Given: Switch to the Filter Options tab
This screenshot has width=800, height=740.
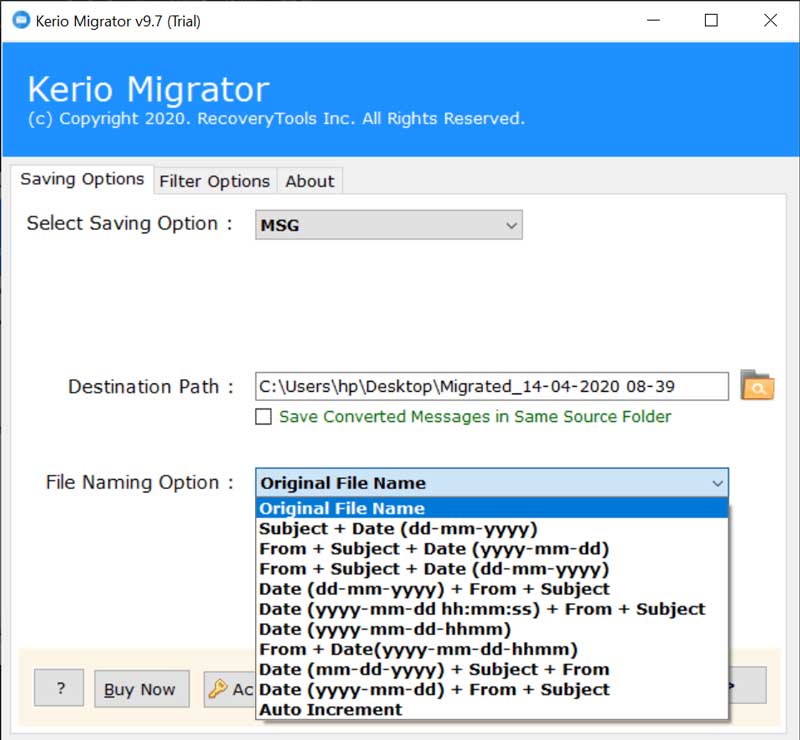Looking at the screenshot, I should [215, 181].
